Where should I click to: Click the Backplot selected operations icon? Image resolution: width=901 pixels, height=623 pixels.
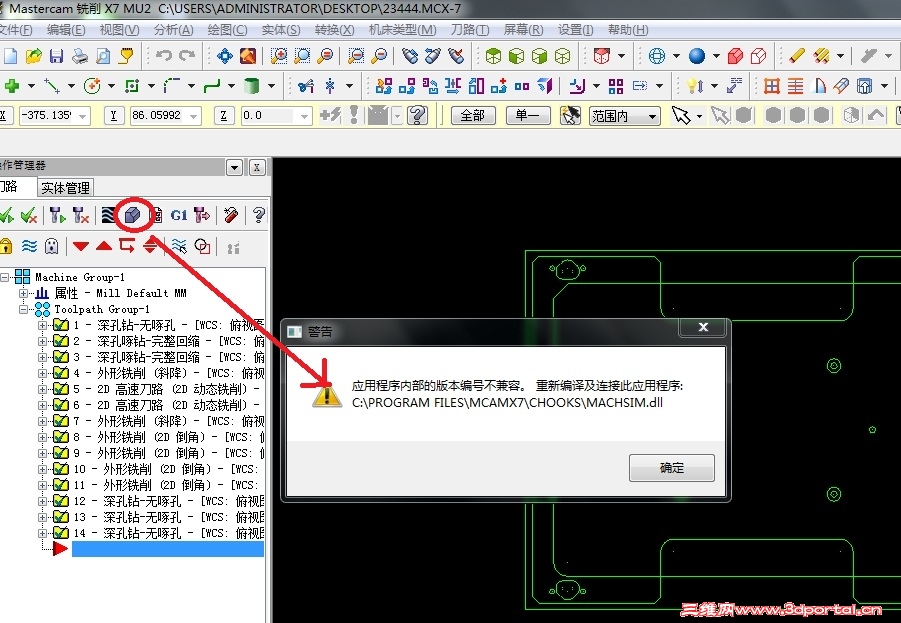pos(108,216)
